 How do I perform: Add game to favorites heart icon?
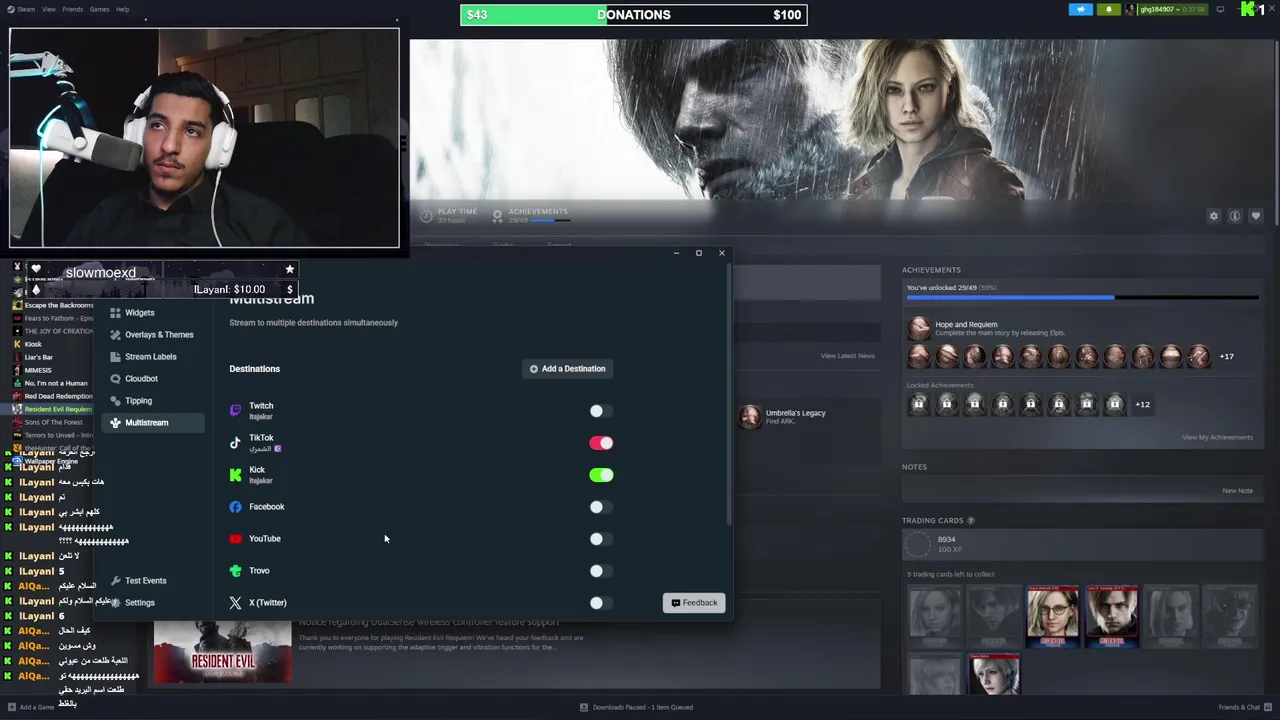[1256, 216]
